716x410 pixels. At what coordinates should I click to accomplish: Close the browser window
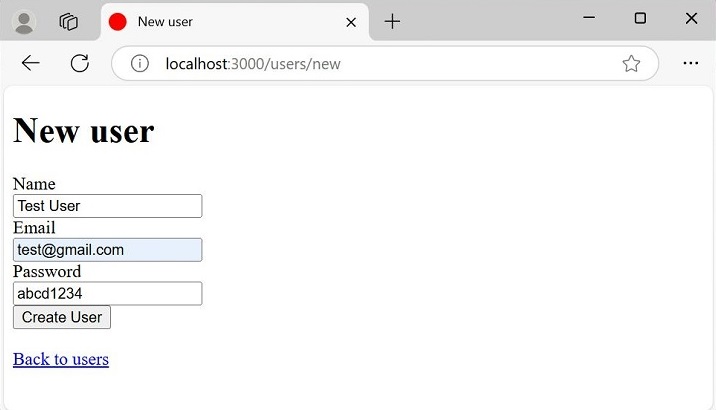[691, 19]
